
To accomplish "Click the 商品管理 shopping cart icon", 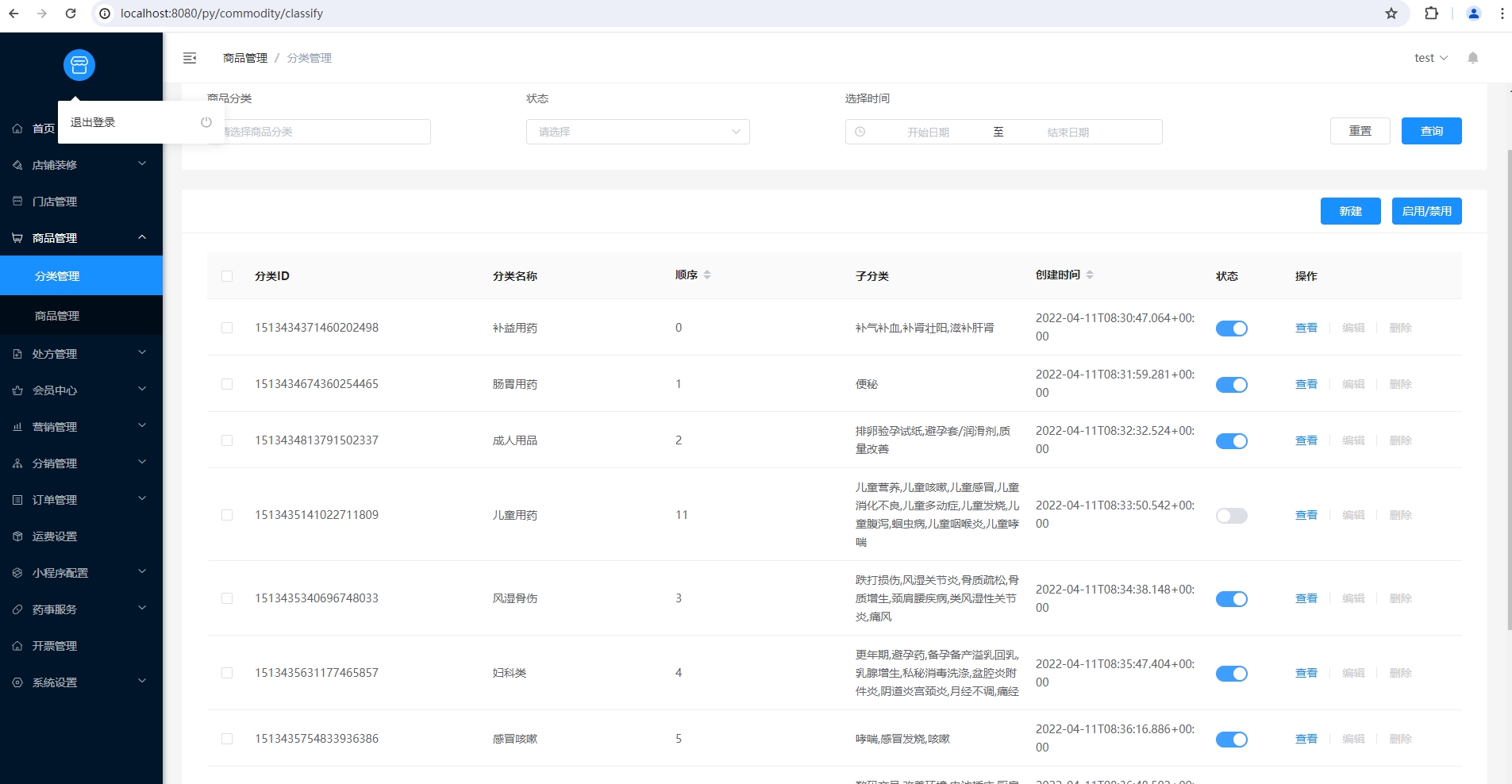I will pyautogui.click(x=17, y=238).
